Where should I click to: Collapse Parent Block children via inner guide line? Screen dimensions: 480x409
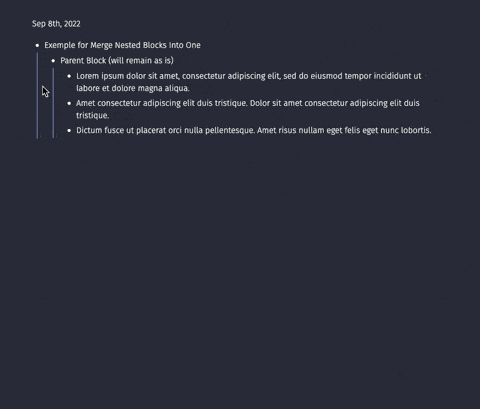(x=53, y=103)
